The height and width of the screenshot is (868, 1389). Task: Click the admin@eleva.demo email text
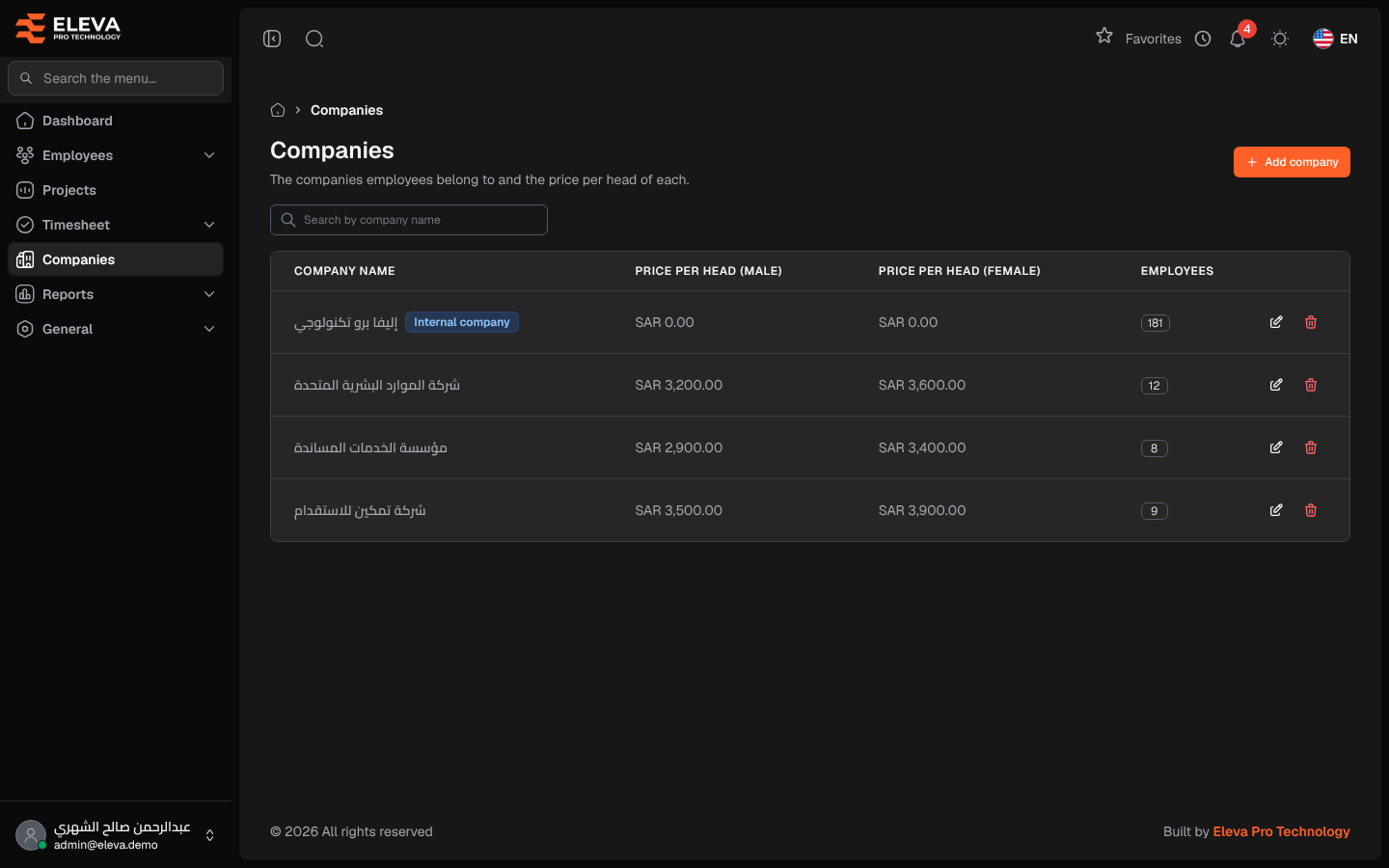pyautogui.click(x=106, y=845)
